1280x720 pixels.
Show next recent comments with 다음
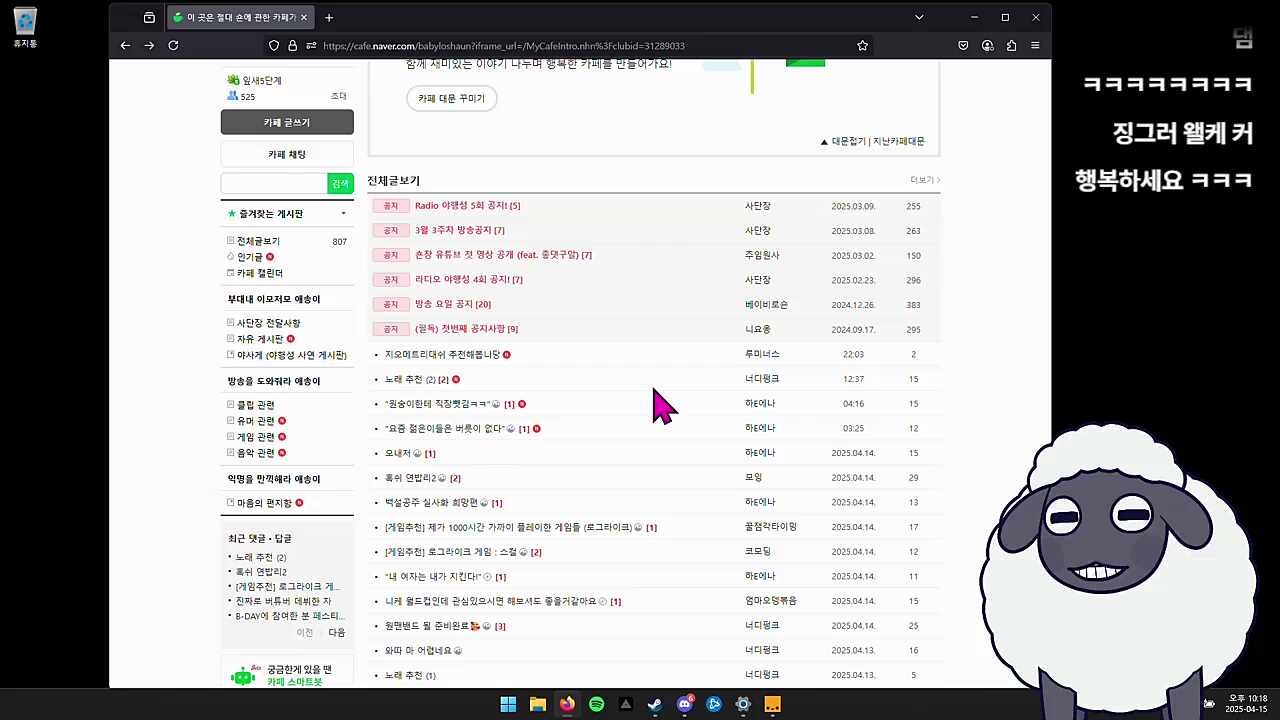click(337, 633)
